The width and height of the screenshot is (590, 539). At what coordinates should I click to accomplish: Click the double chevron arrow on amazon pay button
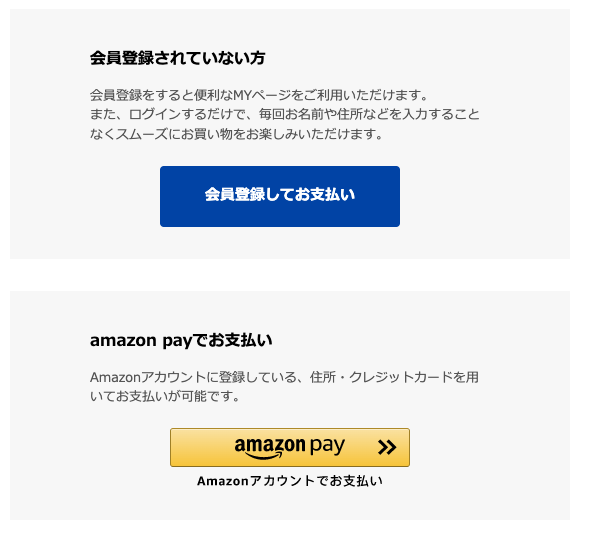point(387,447)
